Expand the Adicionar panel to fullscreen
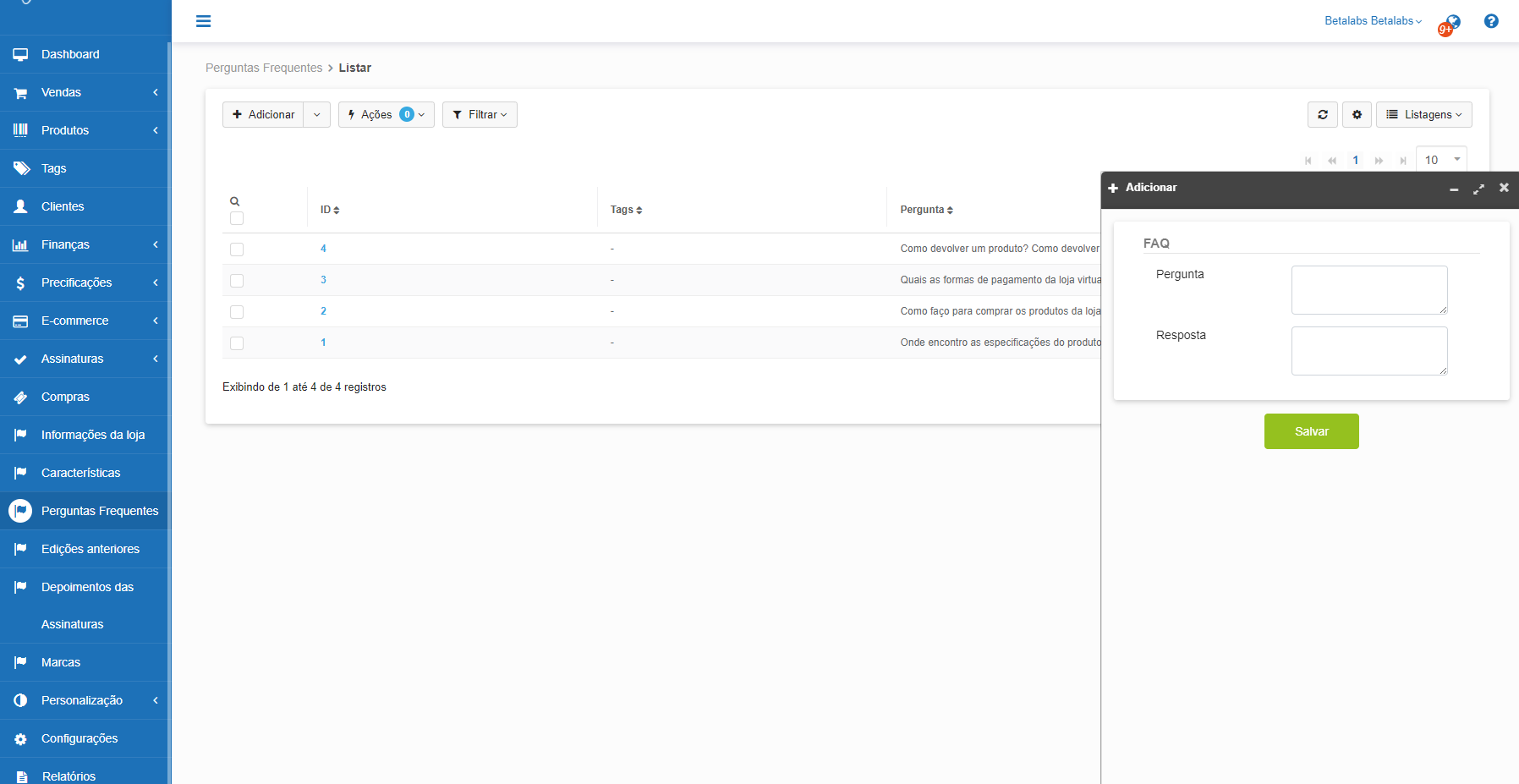 [1478, 189]
